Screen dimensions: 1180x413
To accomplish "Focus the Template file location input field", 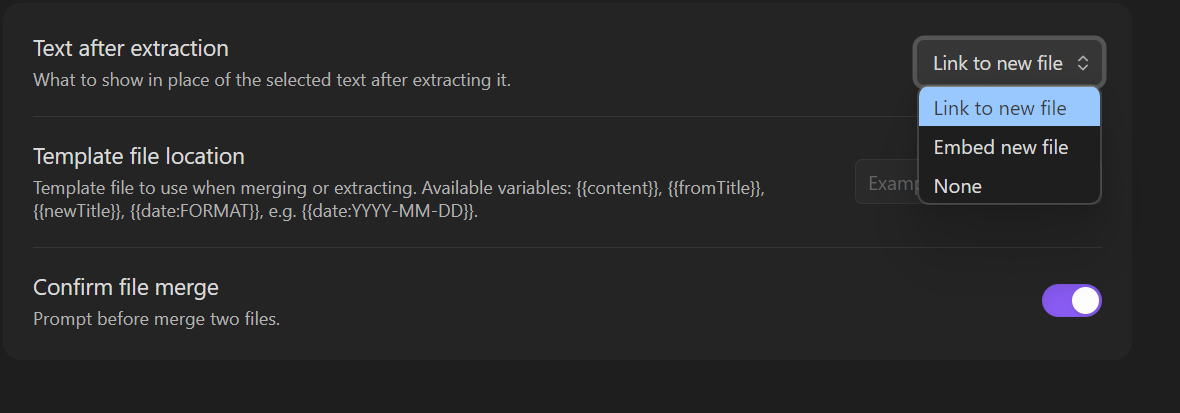I will coord(886,183).
